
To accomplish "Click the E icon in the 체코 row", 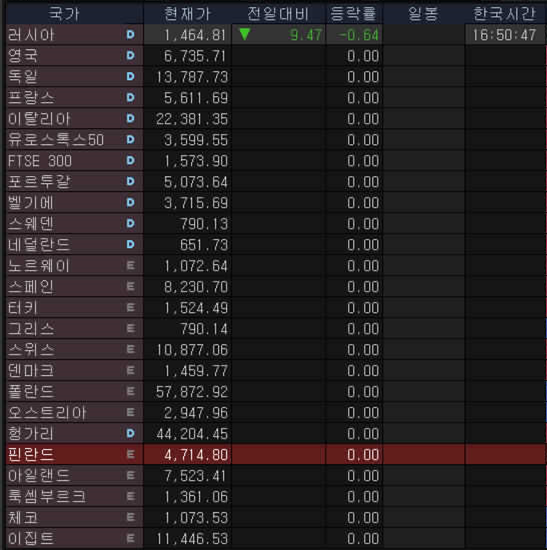I will click(x=131, y=517).
